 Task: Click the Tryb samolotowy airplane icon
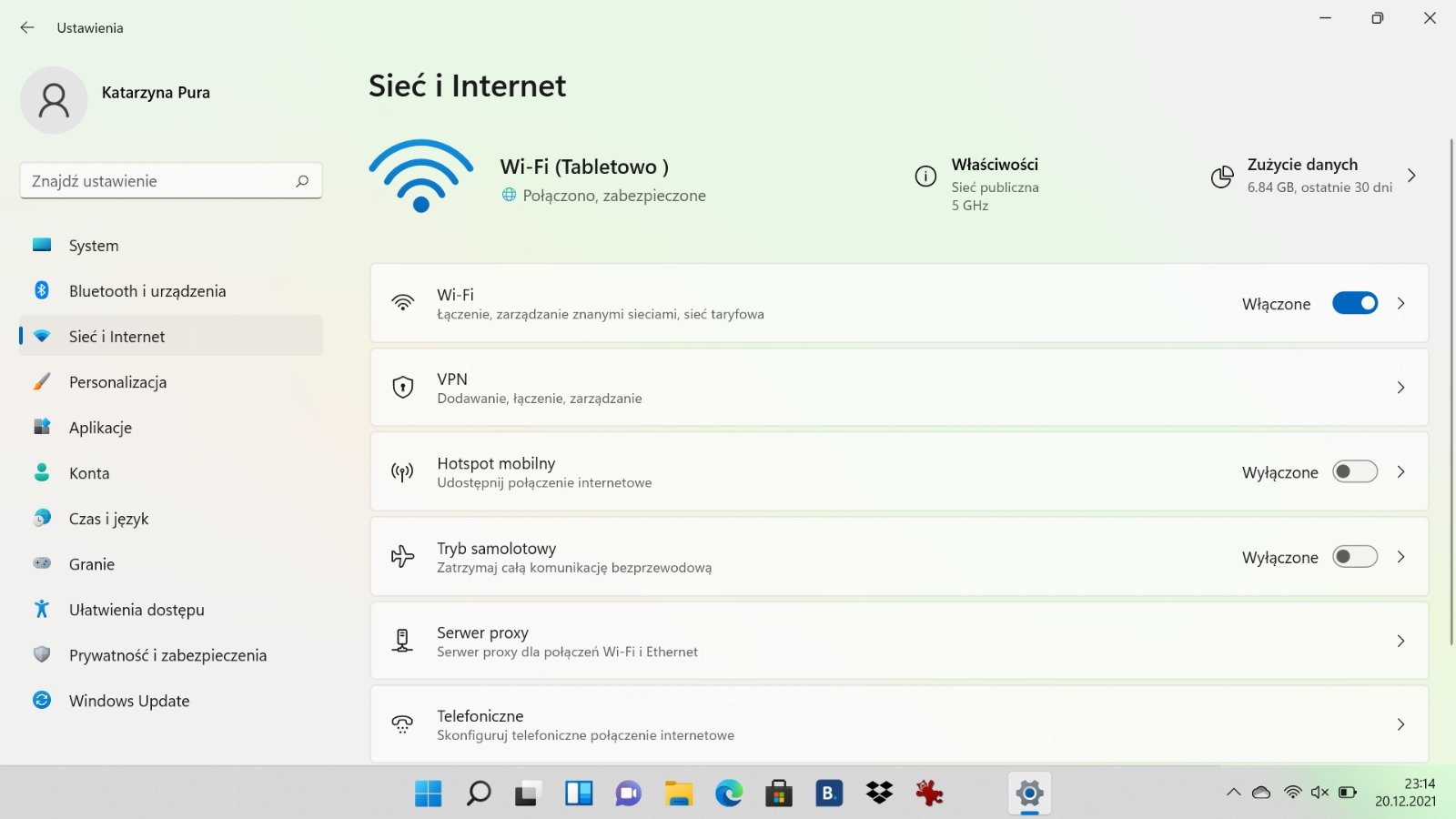pos(402,556)
